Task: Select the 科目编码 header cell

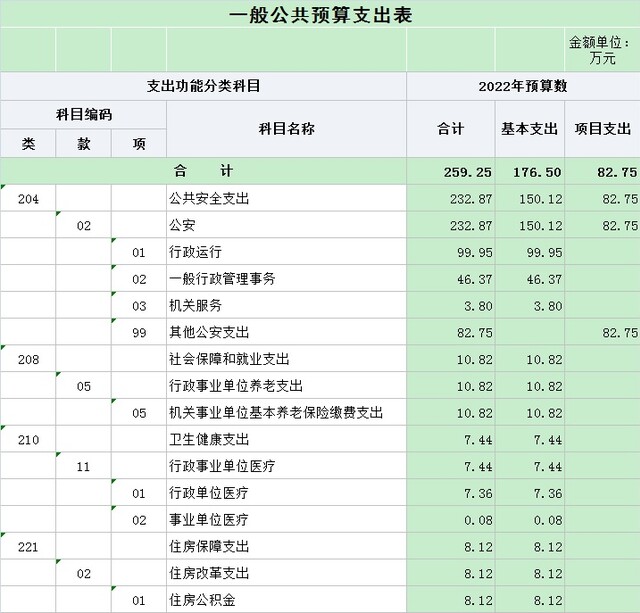Action: [x=83, y=115]
